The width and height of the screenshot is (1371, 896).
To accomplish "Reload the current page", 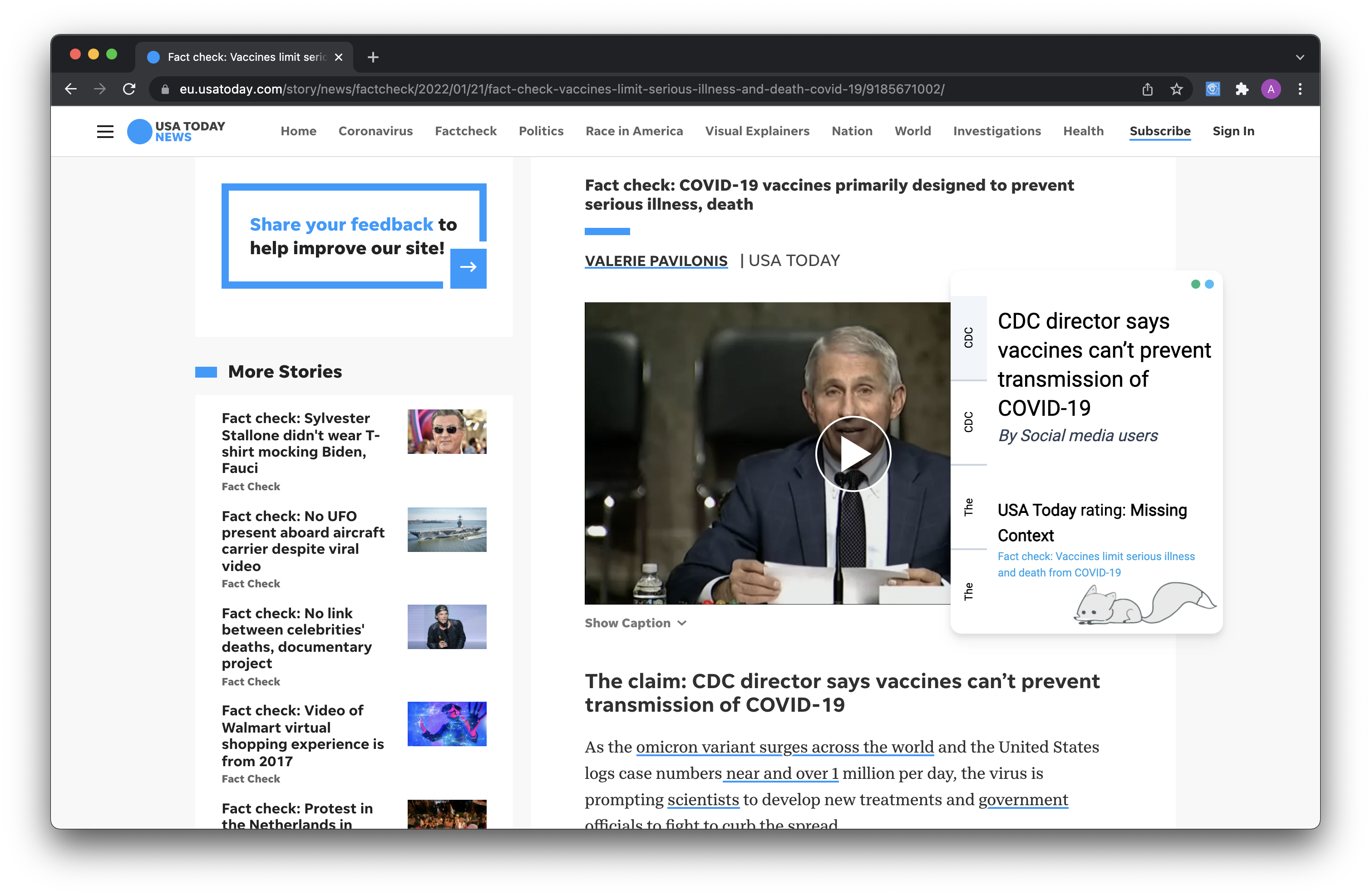I will tap(129, 89).
